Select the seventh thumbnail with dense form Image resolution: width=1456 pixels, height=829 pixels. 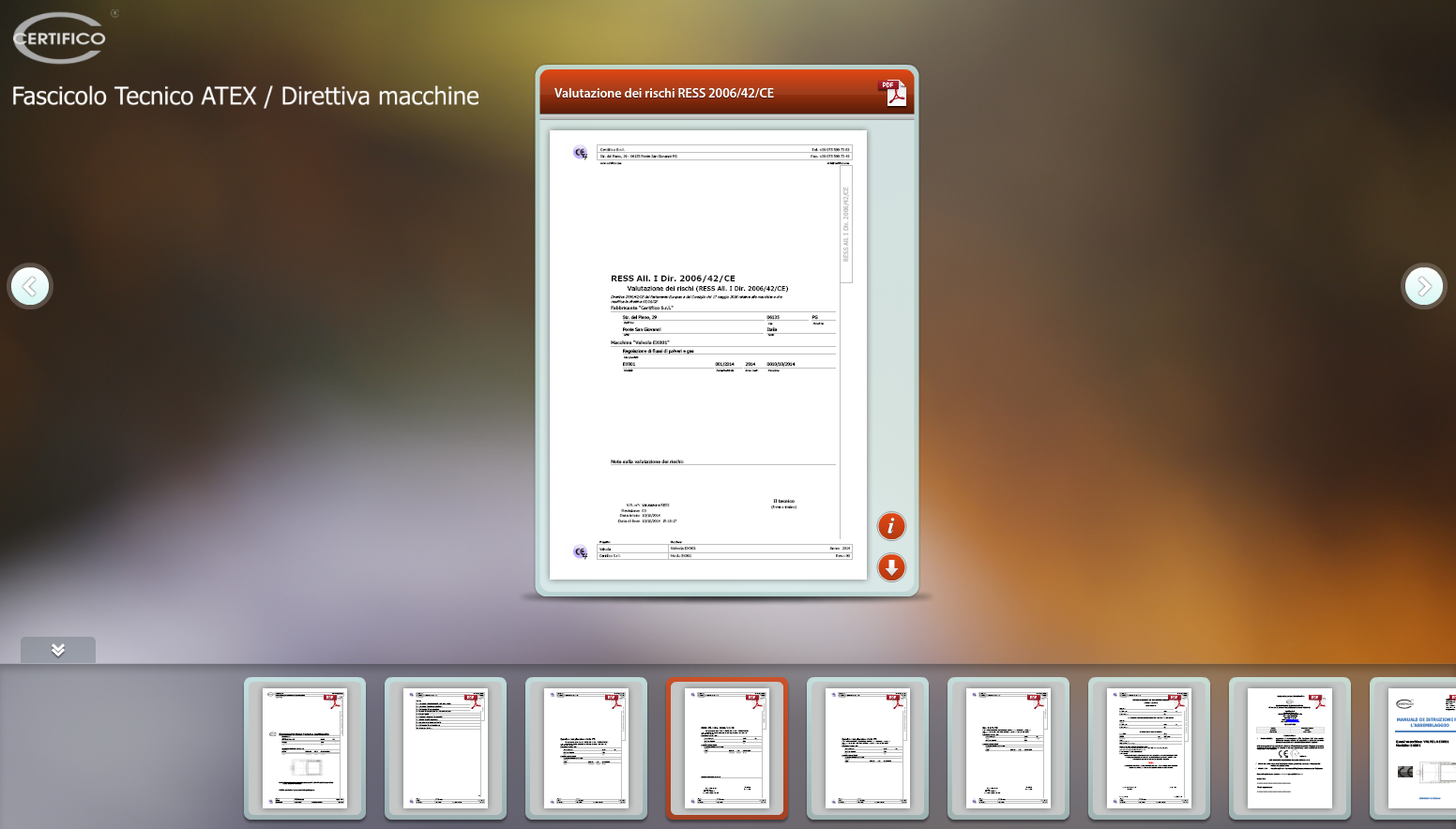[x=1148, y=748]
